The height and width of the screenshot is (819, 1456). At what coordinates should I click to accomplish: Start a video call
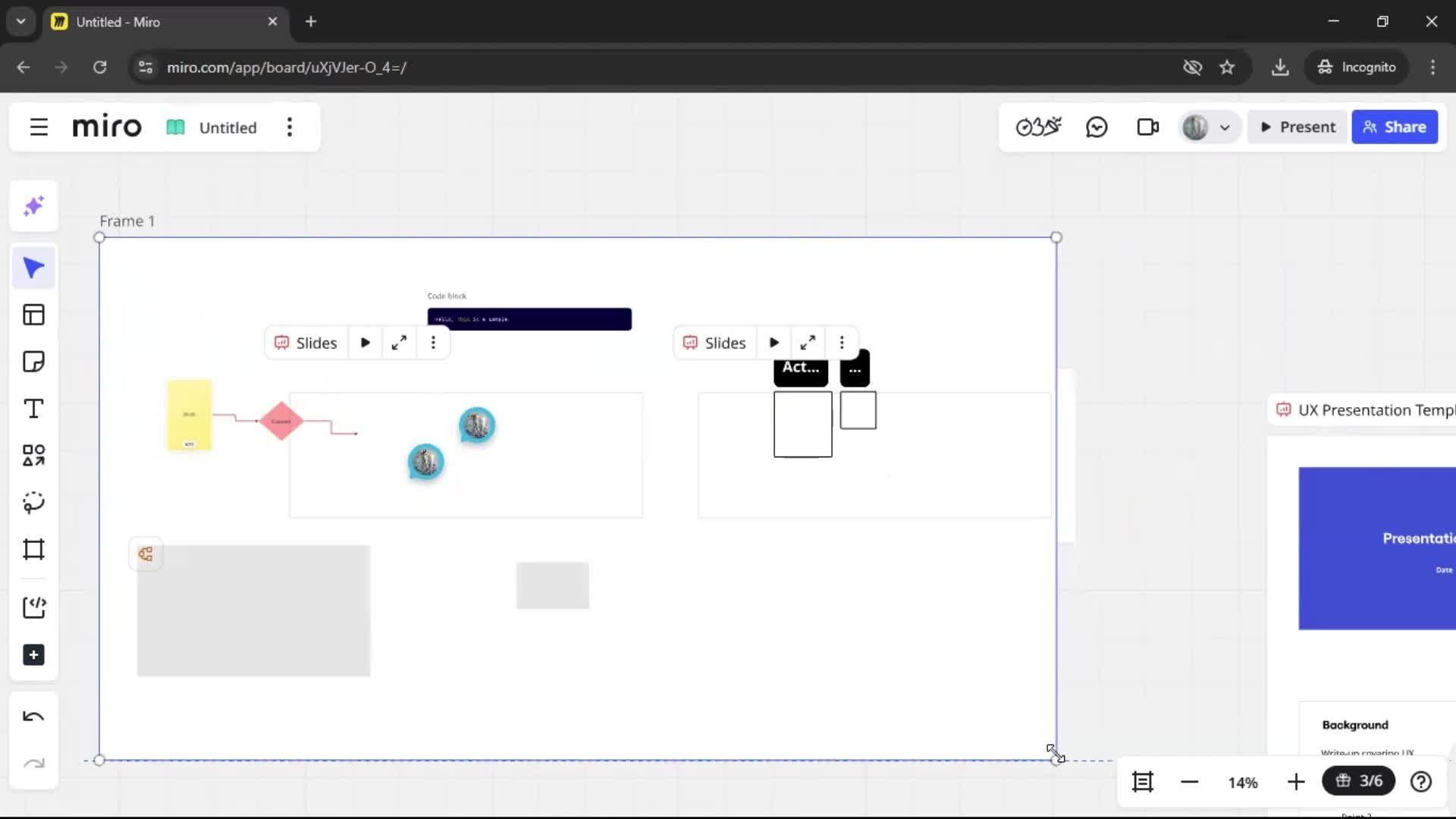click(1148, 127)
